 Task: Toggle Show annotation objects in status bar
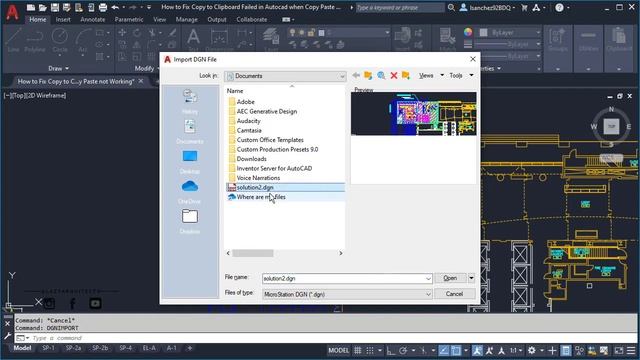[477, 350]
